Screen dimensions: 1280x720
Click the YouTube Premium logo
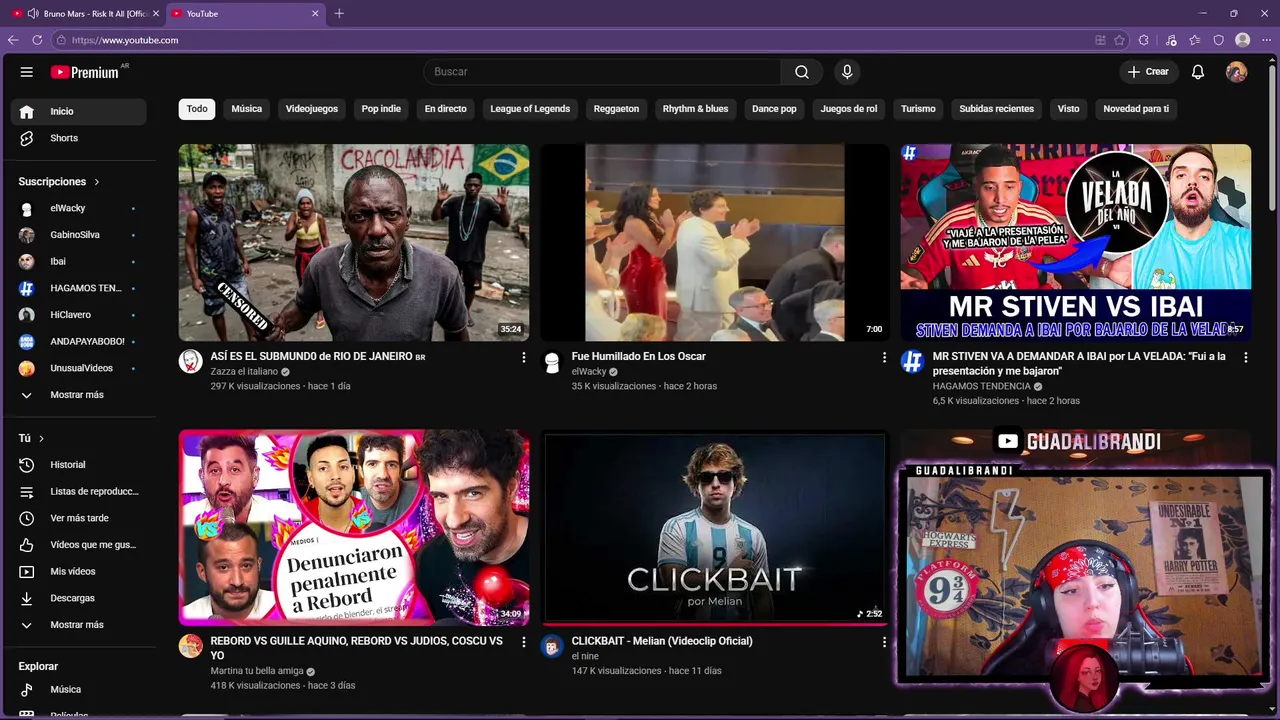click(86, 72)
